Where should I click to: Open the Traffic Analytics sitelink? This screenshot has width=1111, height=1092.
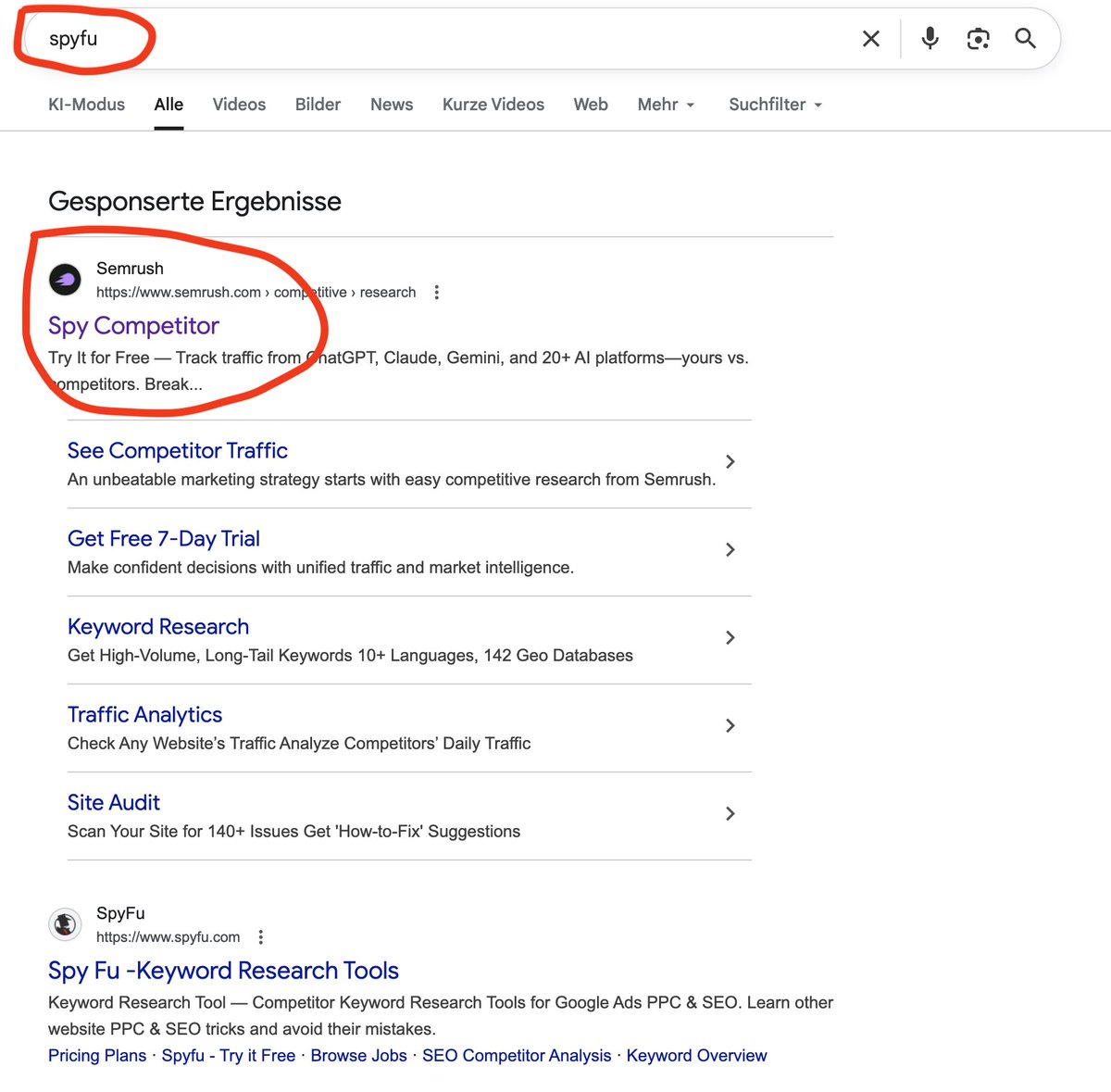point(144,715)
